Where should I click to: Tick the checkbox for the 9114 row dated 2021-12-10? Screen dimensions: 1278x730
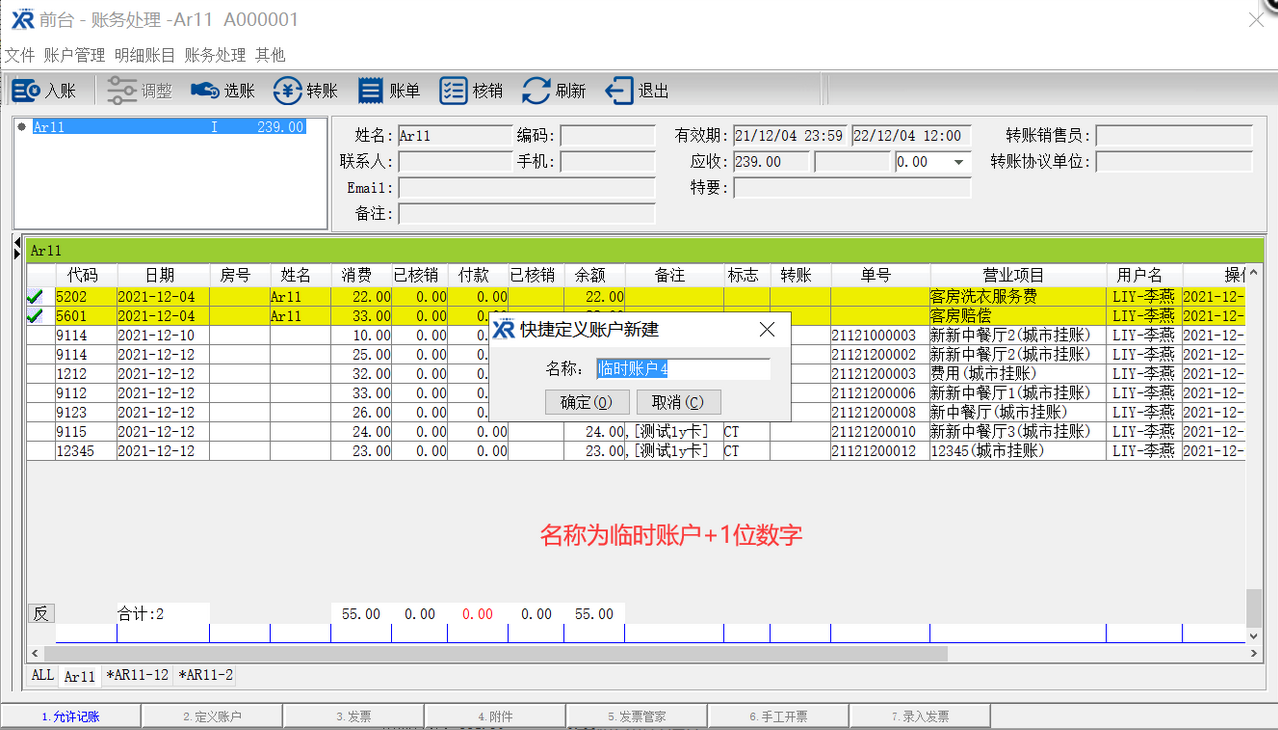pos(39,335)
